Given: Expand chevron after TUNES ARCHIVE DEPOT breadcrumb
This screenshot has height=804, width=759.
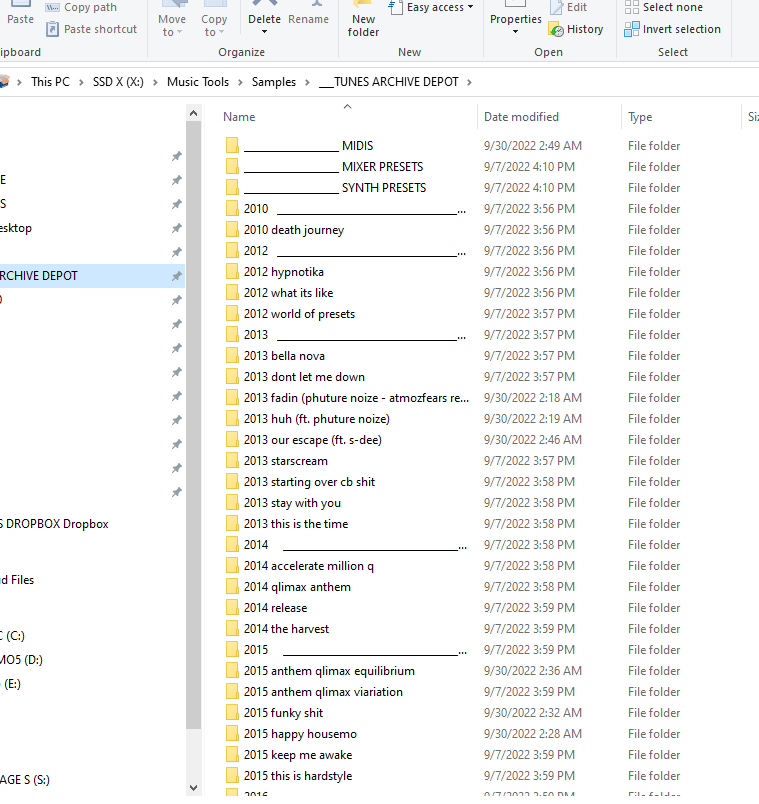Looking at the screenshot, I should click(x=469, y=83).
